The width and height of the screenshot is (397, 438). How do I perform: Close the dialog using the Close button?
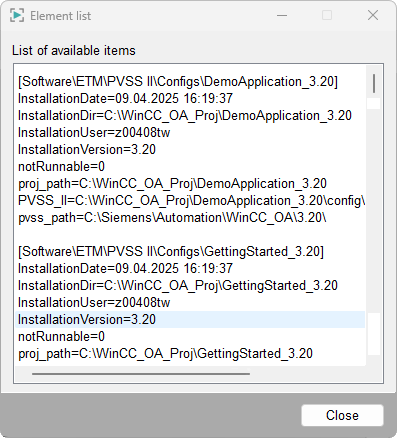pyautogui.click(x=342, y=415)
